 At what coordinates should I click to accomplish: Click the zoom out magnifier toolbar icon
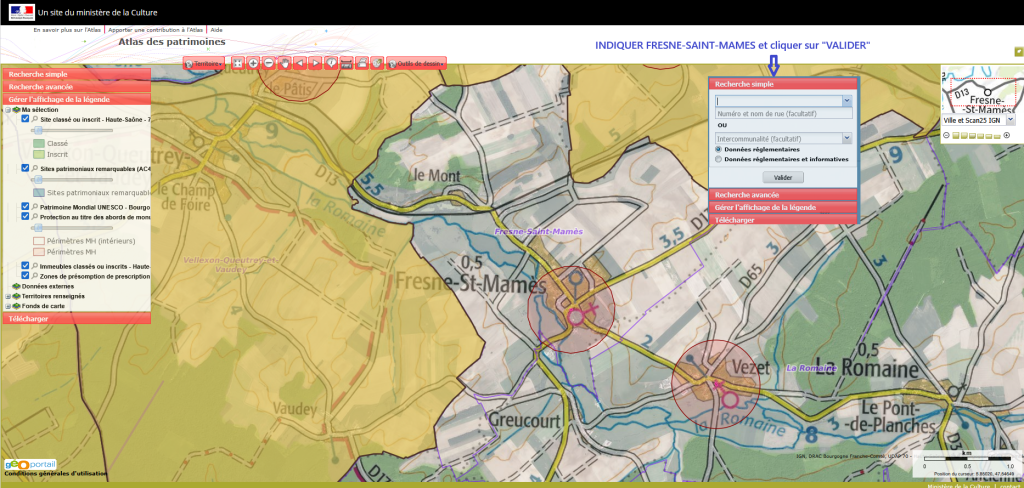[x=269, y=63]
